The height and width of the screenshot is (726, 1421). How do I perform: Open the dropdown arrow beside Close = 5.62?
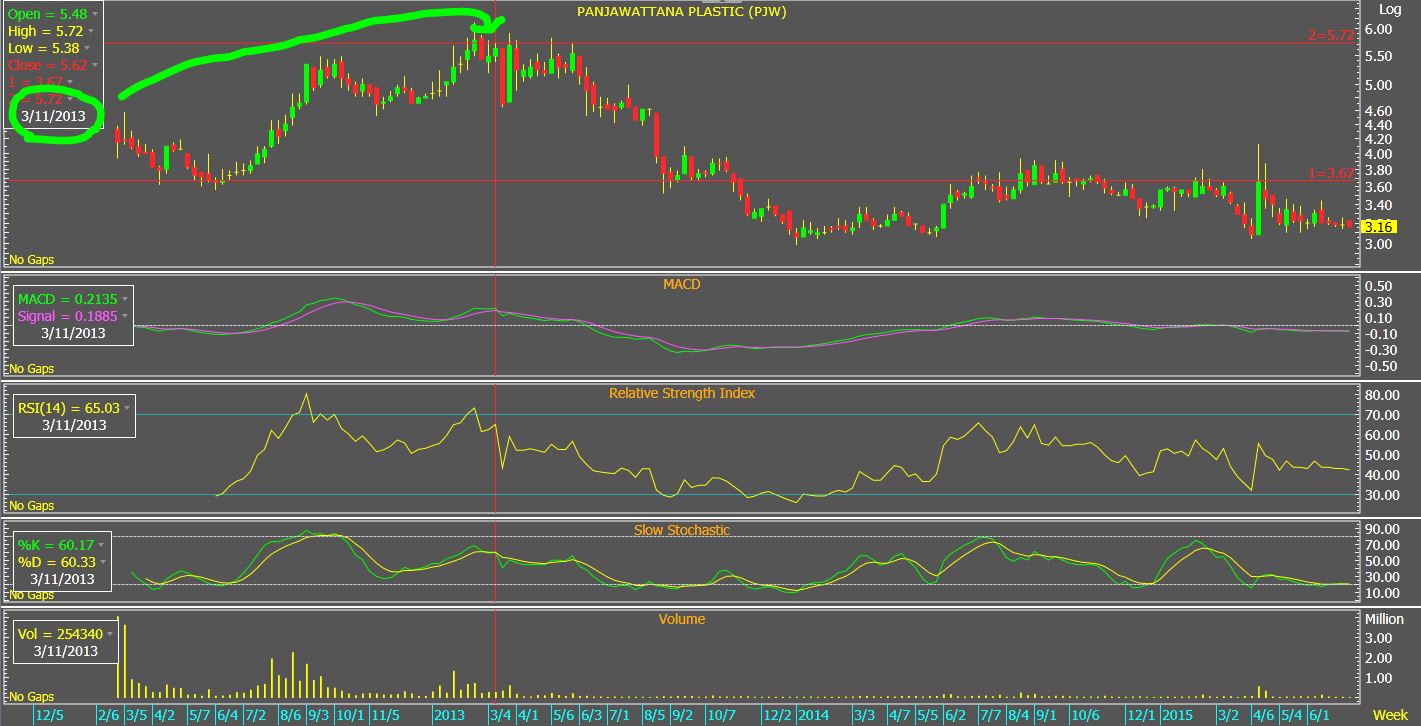tap(95, 64)
